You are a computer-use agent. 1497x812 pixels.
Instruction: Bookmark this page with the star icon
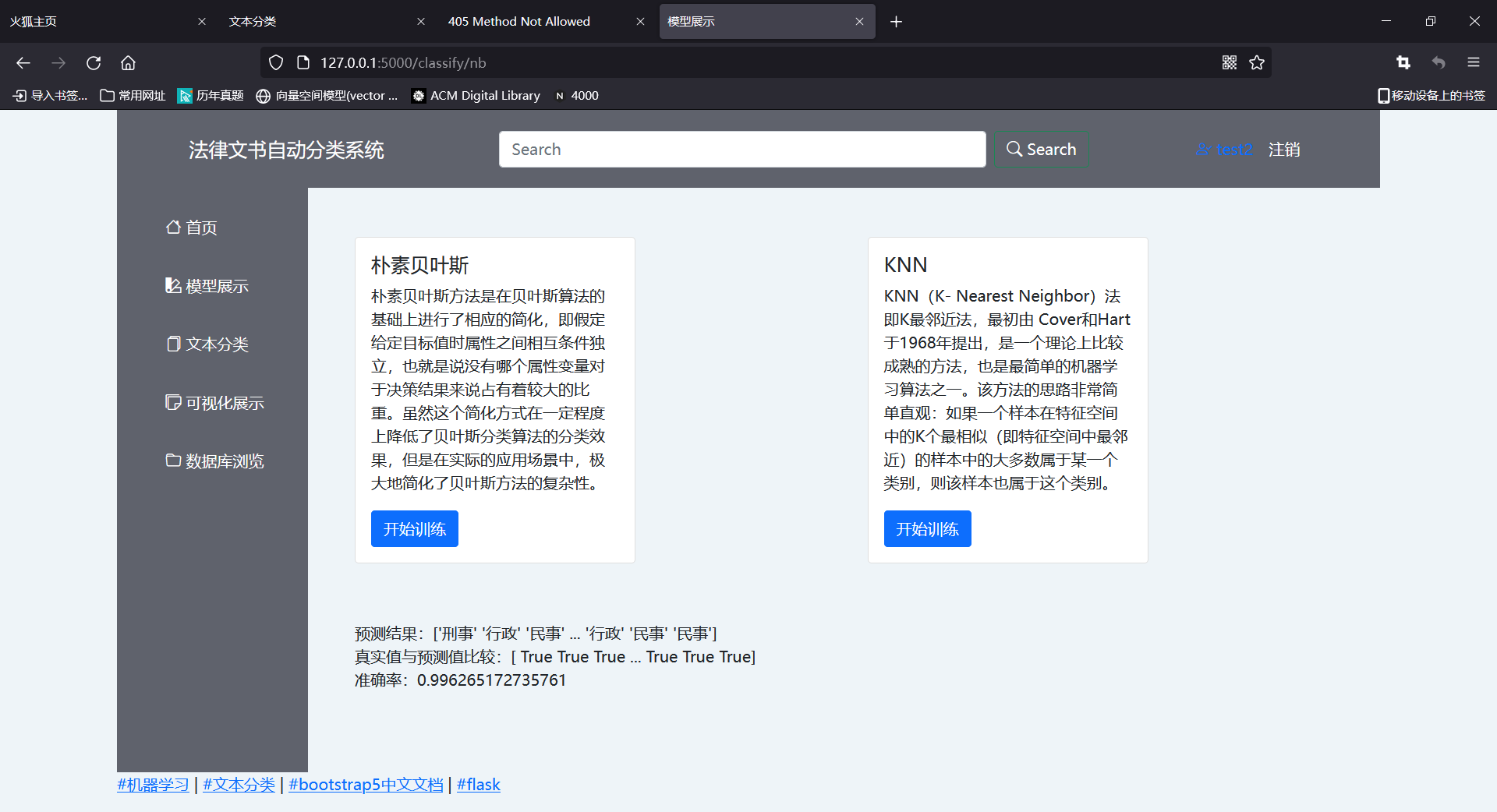pos(1257,63)
